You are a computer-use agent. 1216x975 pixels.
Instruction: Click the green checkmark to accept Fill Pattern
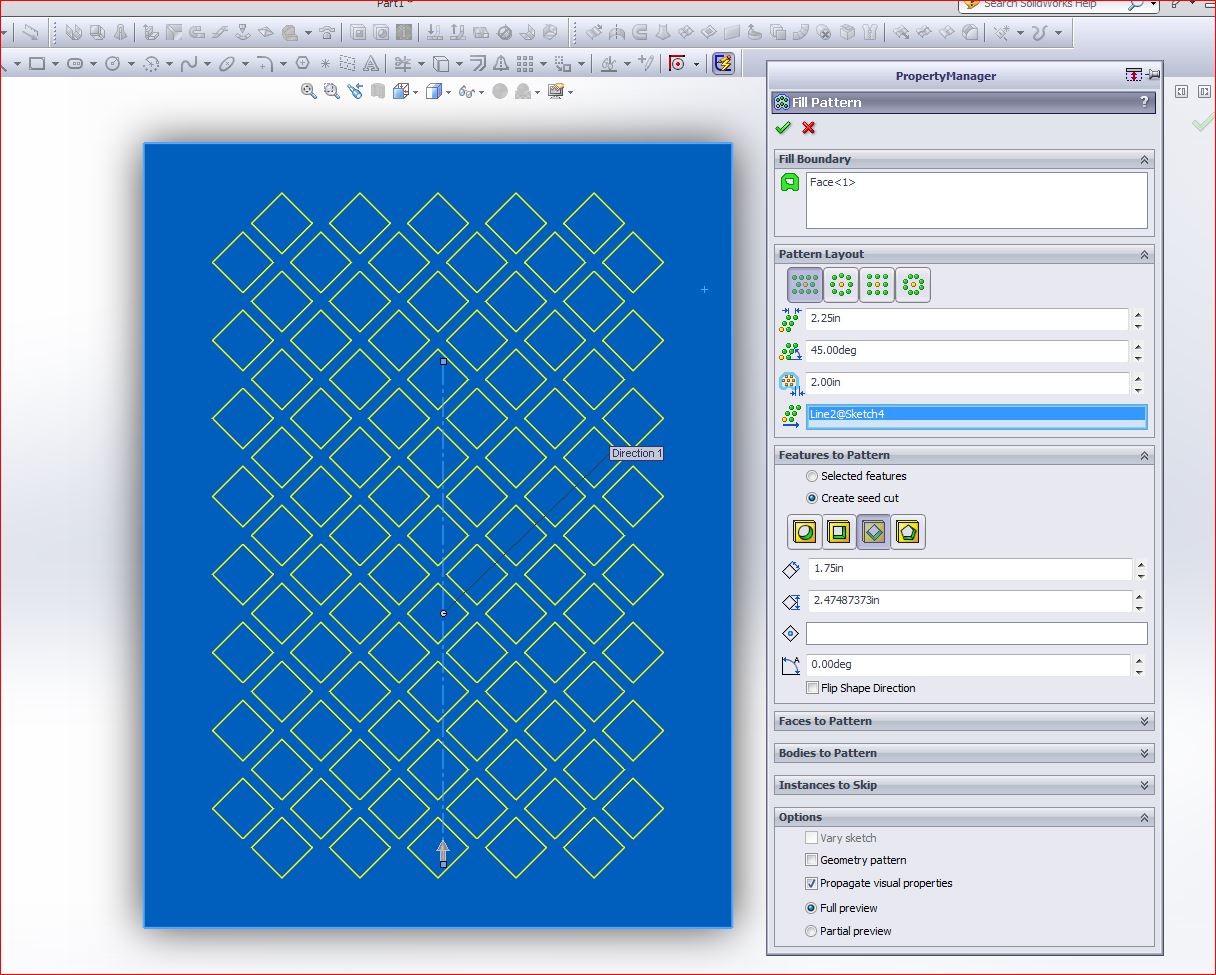pyautogui.click(x=783, y=128)
